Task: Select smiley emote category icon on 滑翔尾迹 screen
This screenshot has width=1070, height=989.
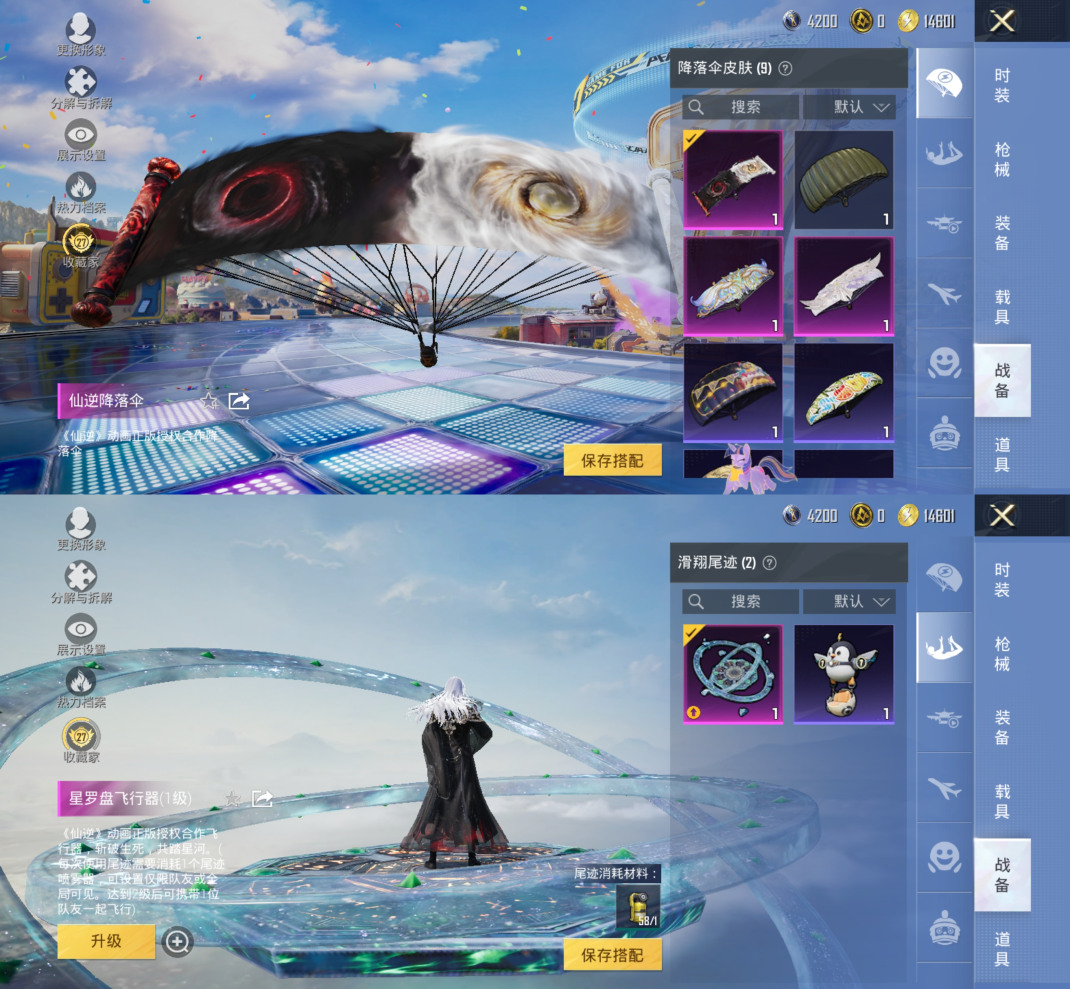Action: [x=944, y=858]
